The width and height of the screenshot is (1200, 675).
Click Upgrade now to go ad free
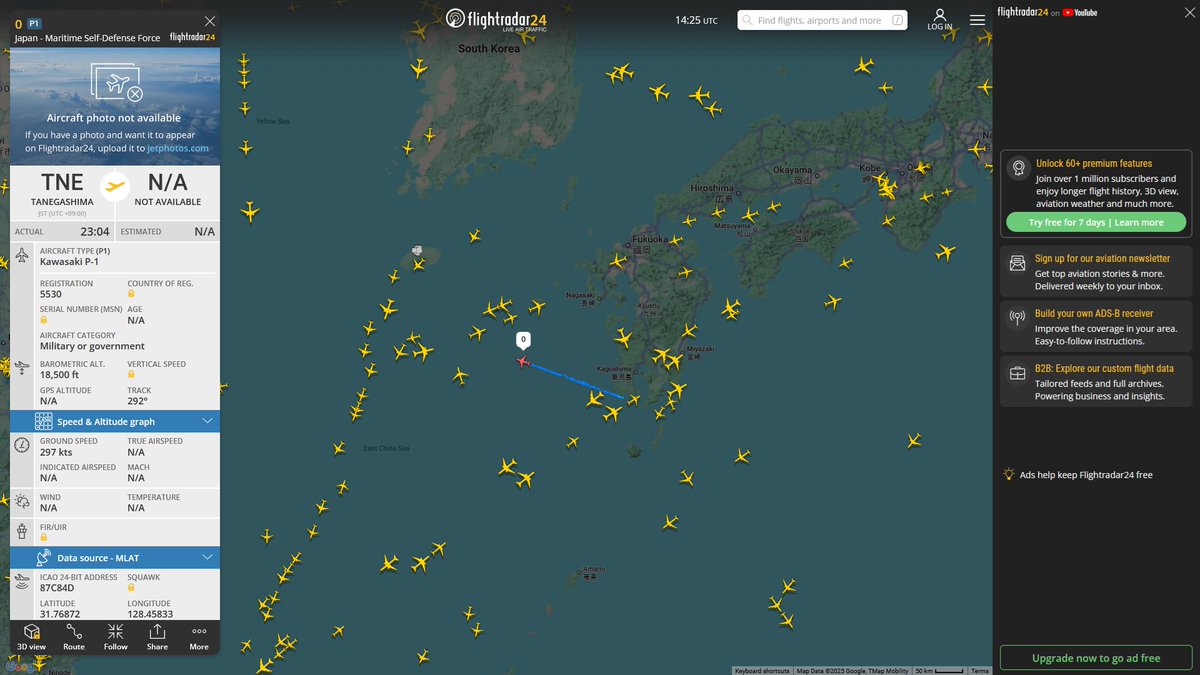1096,658
